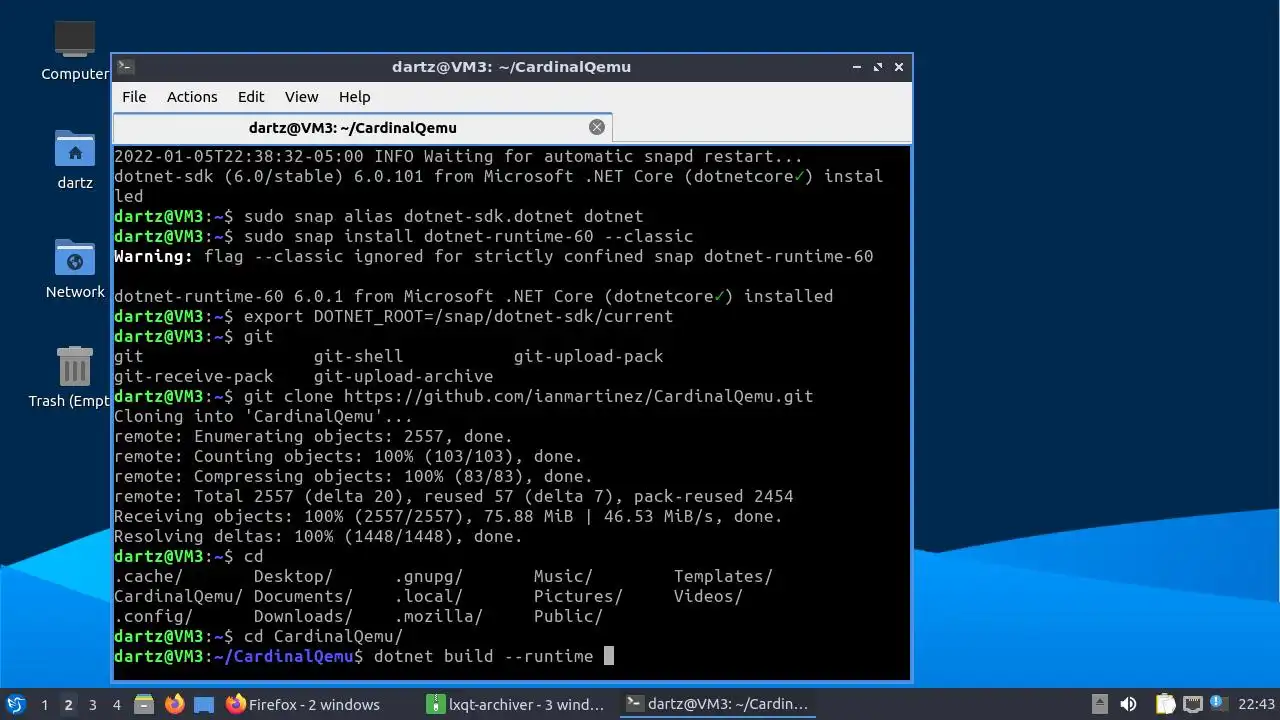Screen dimensions: 1280x720
Task: Switch to workspace 3
Action: point(92,705)
